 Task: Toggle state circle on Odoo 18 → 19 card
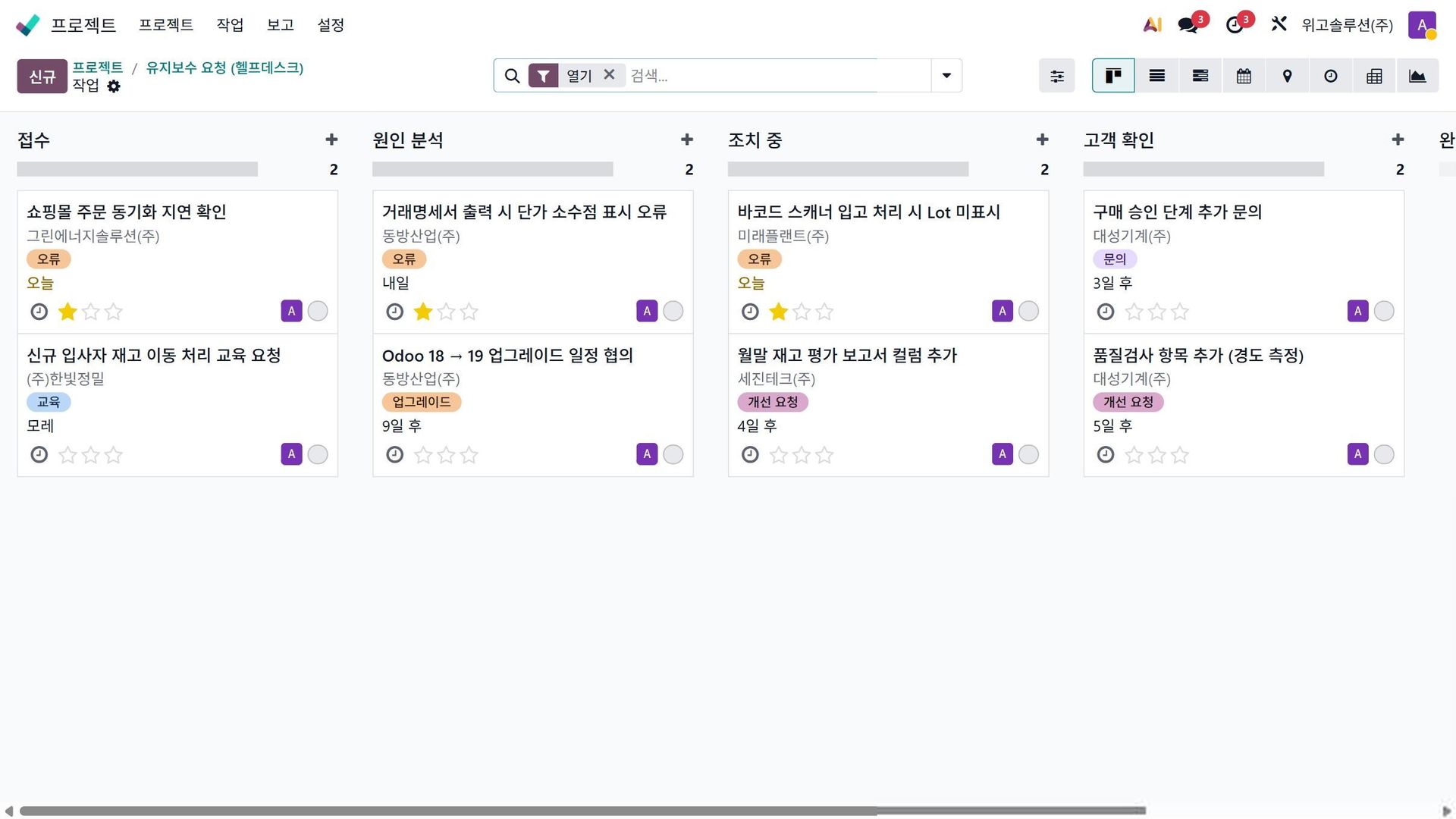pyautogui.click(x=673, y=454)
